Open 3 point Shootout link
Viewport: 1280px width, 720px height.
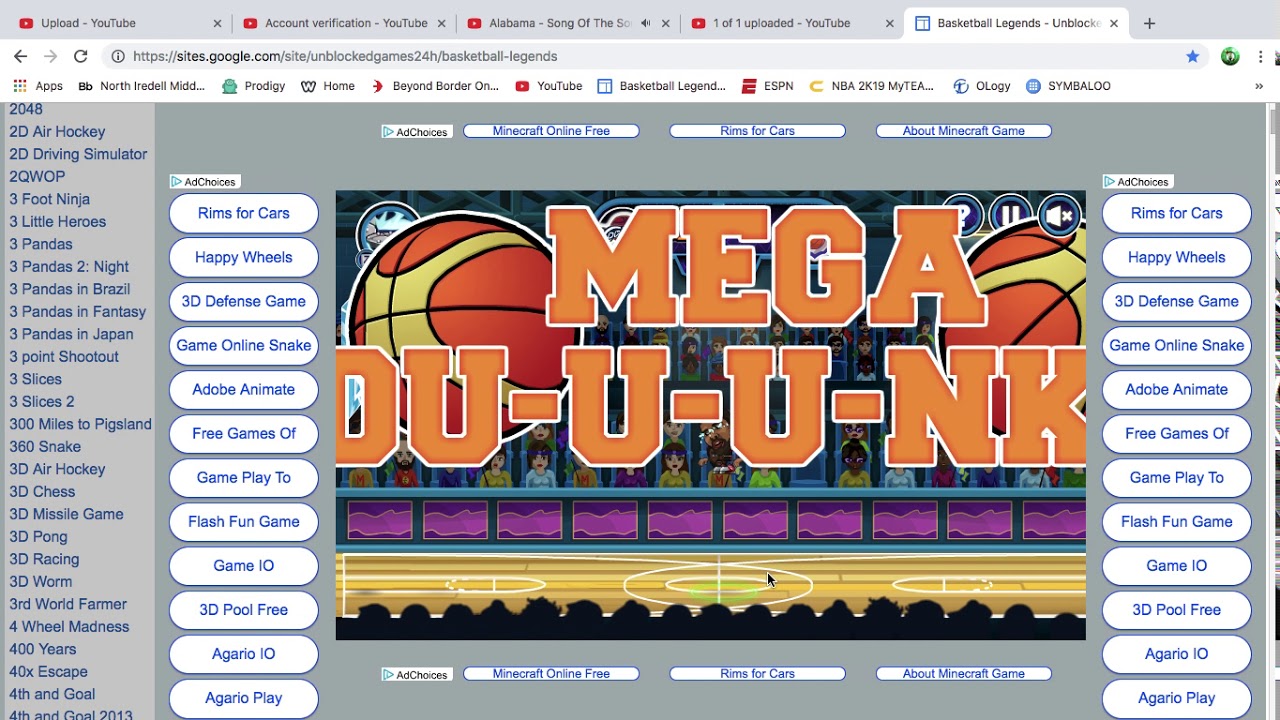[64, 356]
